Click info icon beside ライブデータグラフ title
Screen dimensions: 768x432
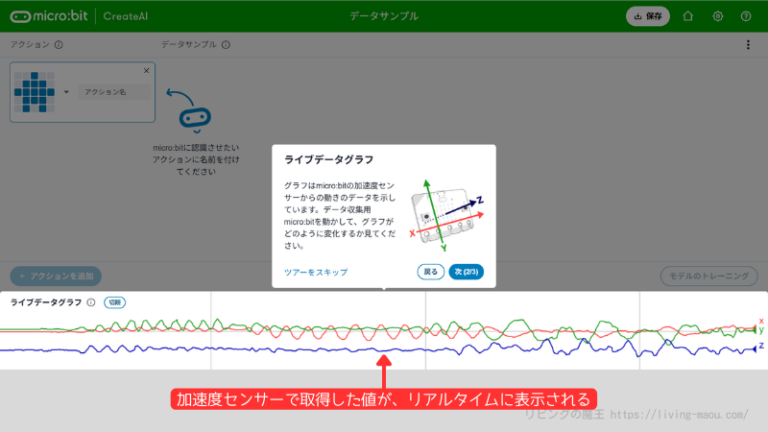pos(91,302)
